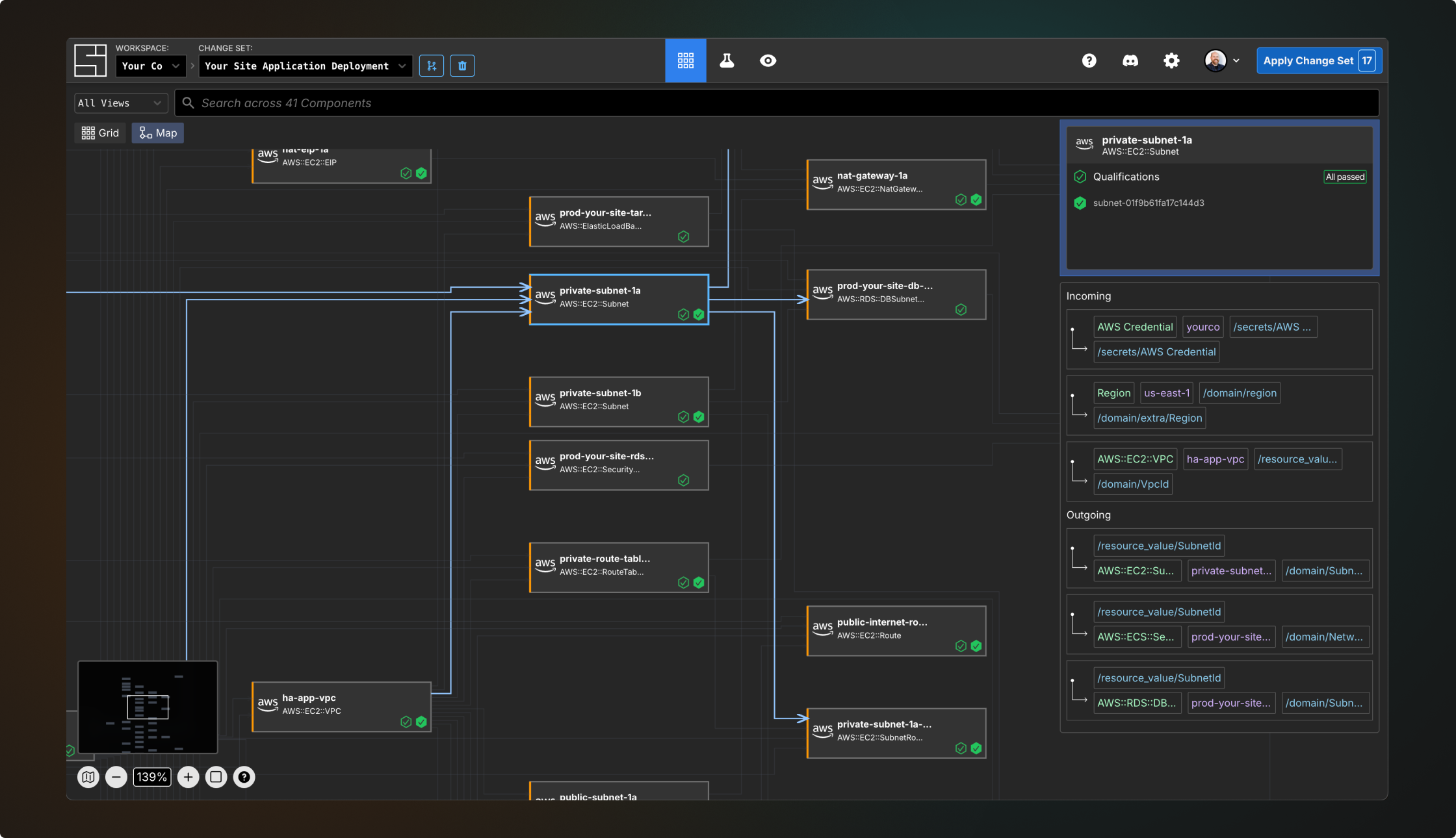This screenshot has width=1456, height=838.
Task: Select the Map tab
Action: click(158, 133)
